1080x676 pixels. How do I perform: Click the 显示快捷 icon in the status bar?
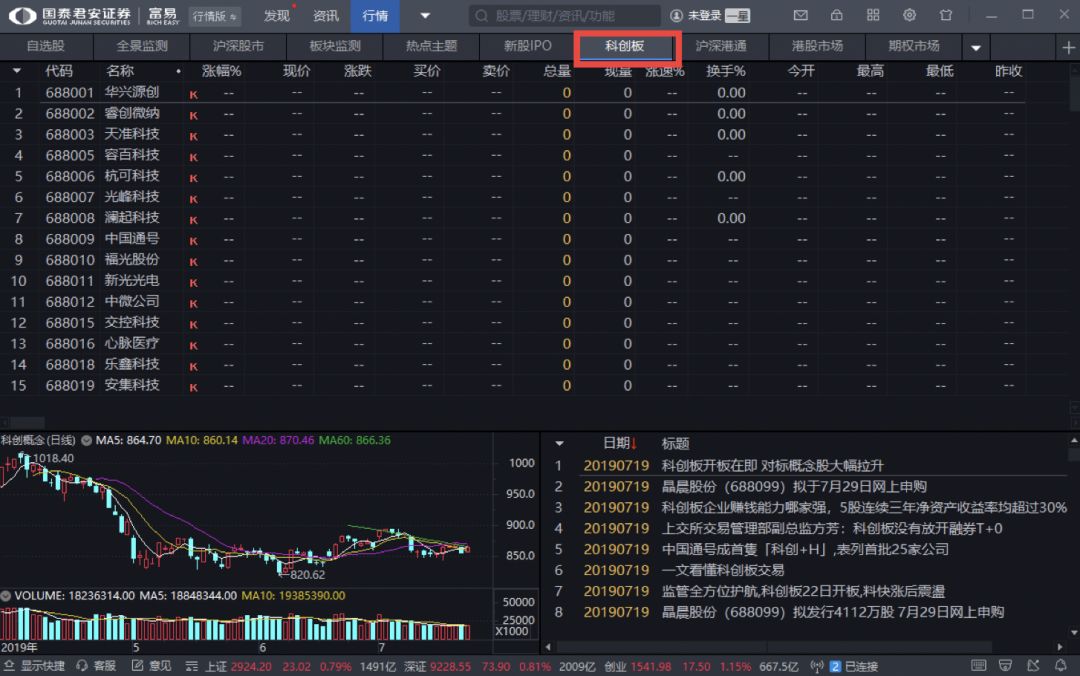(x=10, y=666)
